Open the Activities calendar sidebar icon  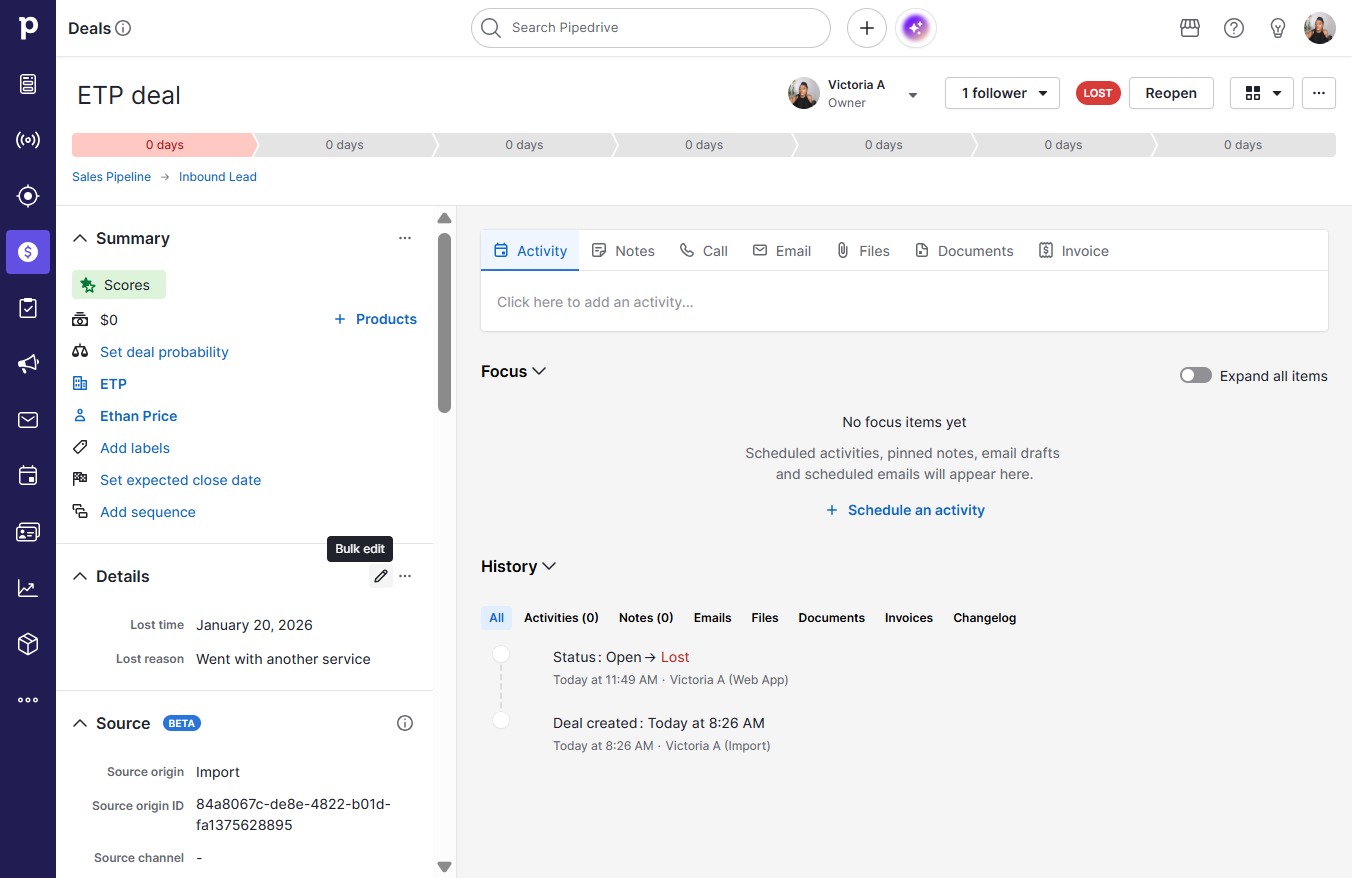click(28, 476)
